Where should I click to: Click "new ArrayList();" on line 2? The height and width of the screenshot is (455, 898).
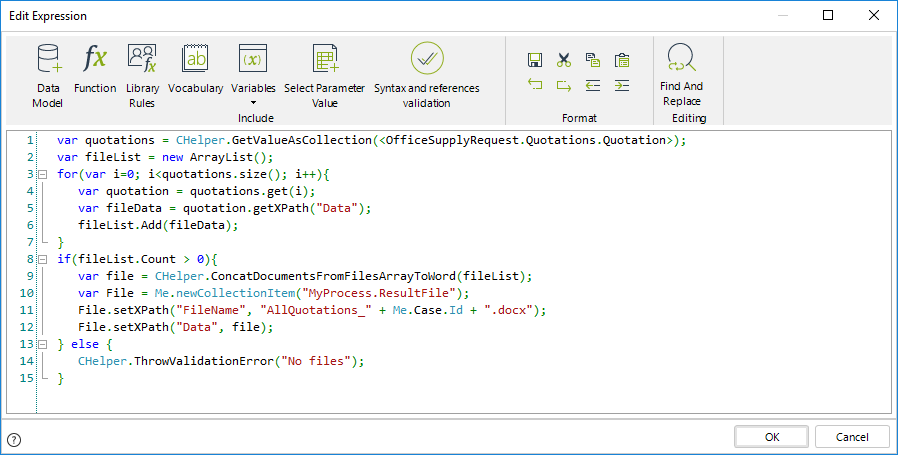coord(218,157)
